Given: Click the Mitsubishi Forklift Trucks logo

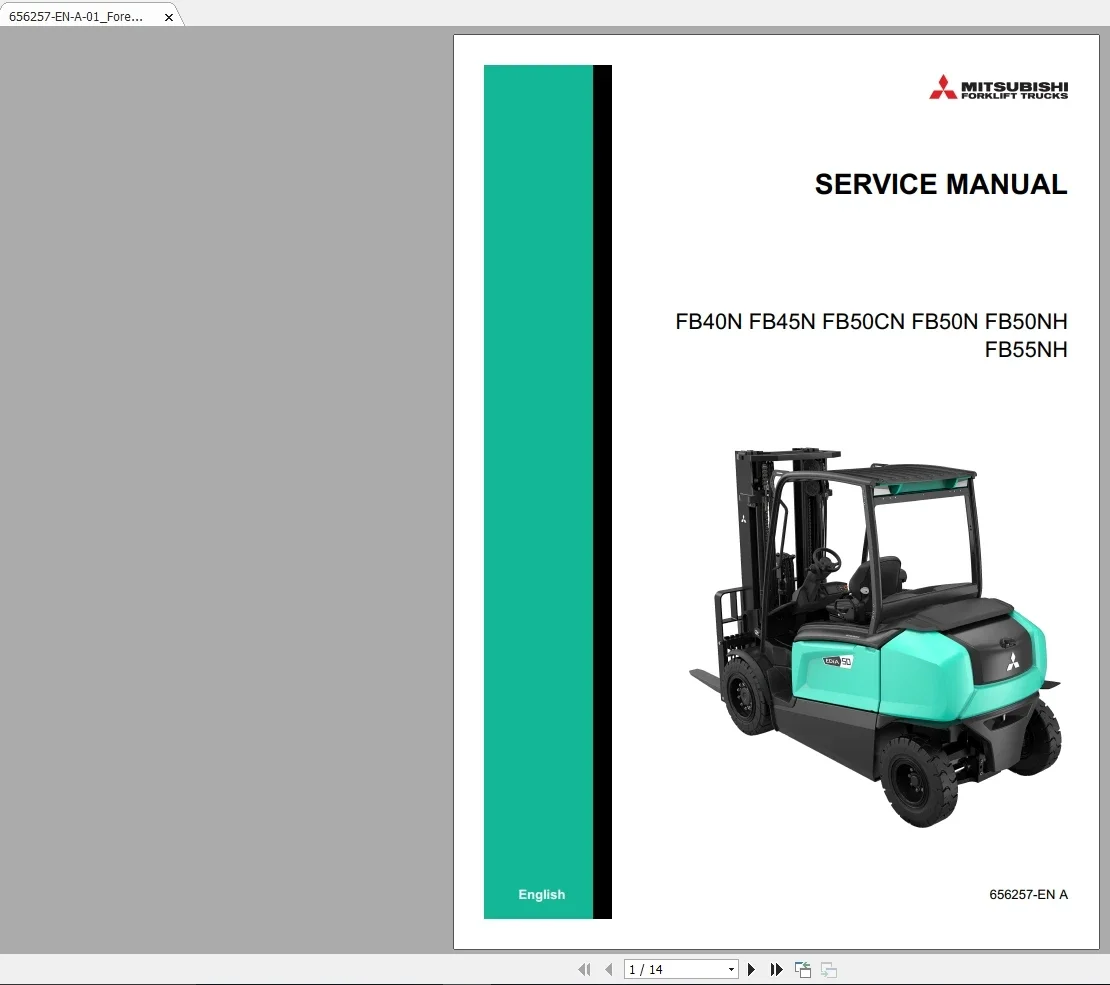Looking at the screenshot, I should [998, 88].
